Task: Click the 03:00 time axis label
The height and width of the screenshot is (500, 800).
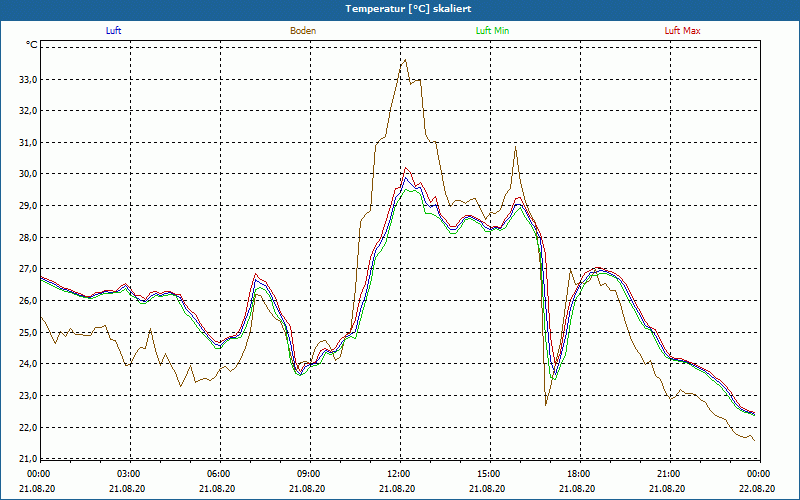Action: tap(130, 474)
